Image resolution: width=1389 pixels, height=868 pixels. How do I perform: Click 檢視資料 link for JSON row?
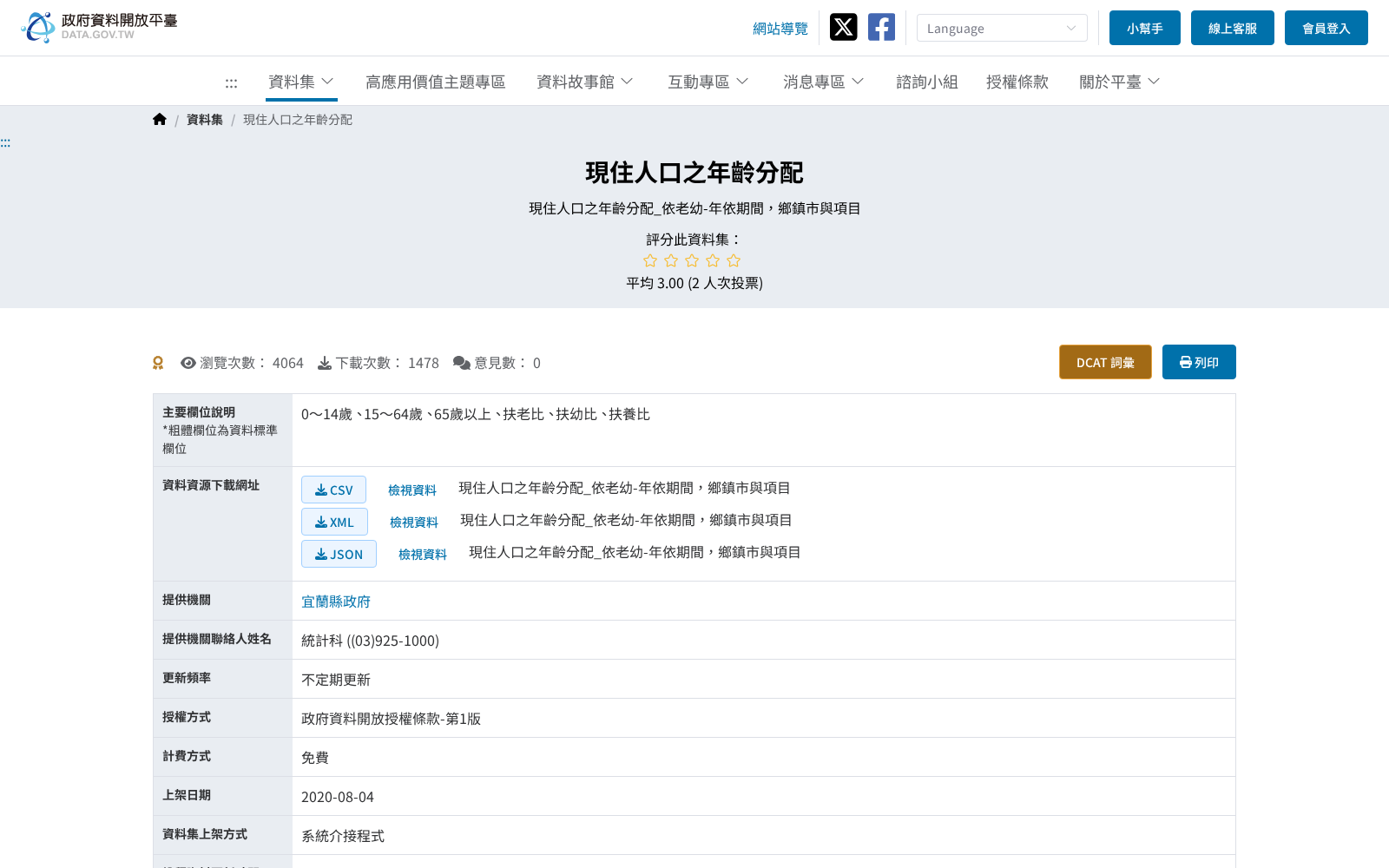(423, 555)
